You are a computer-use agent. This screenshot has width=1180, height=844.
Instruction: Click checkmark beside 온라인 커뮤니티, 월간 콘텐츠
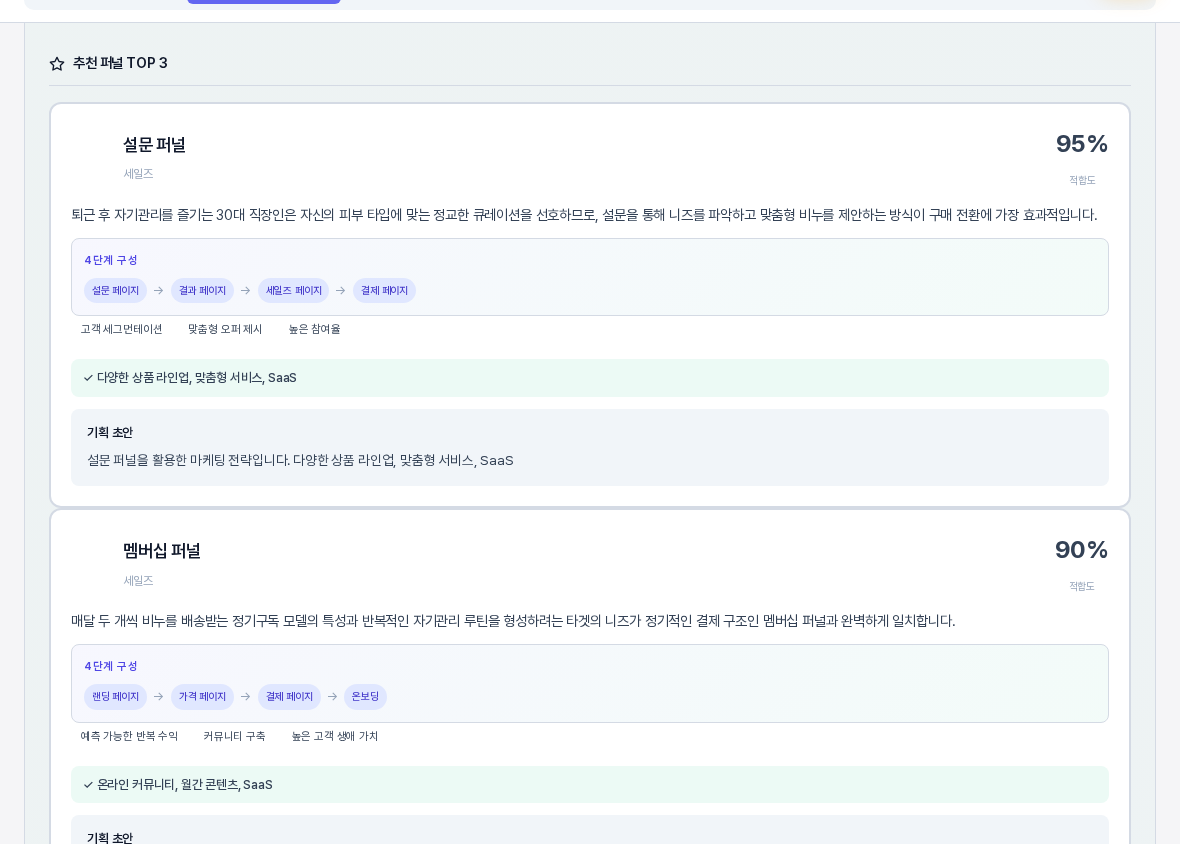88,785
